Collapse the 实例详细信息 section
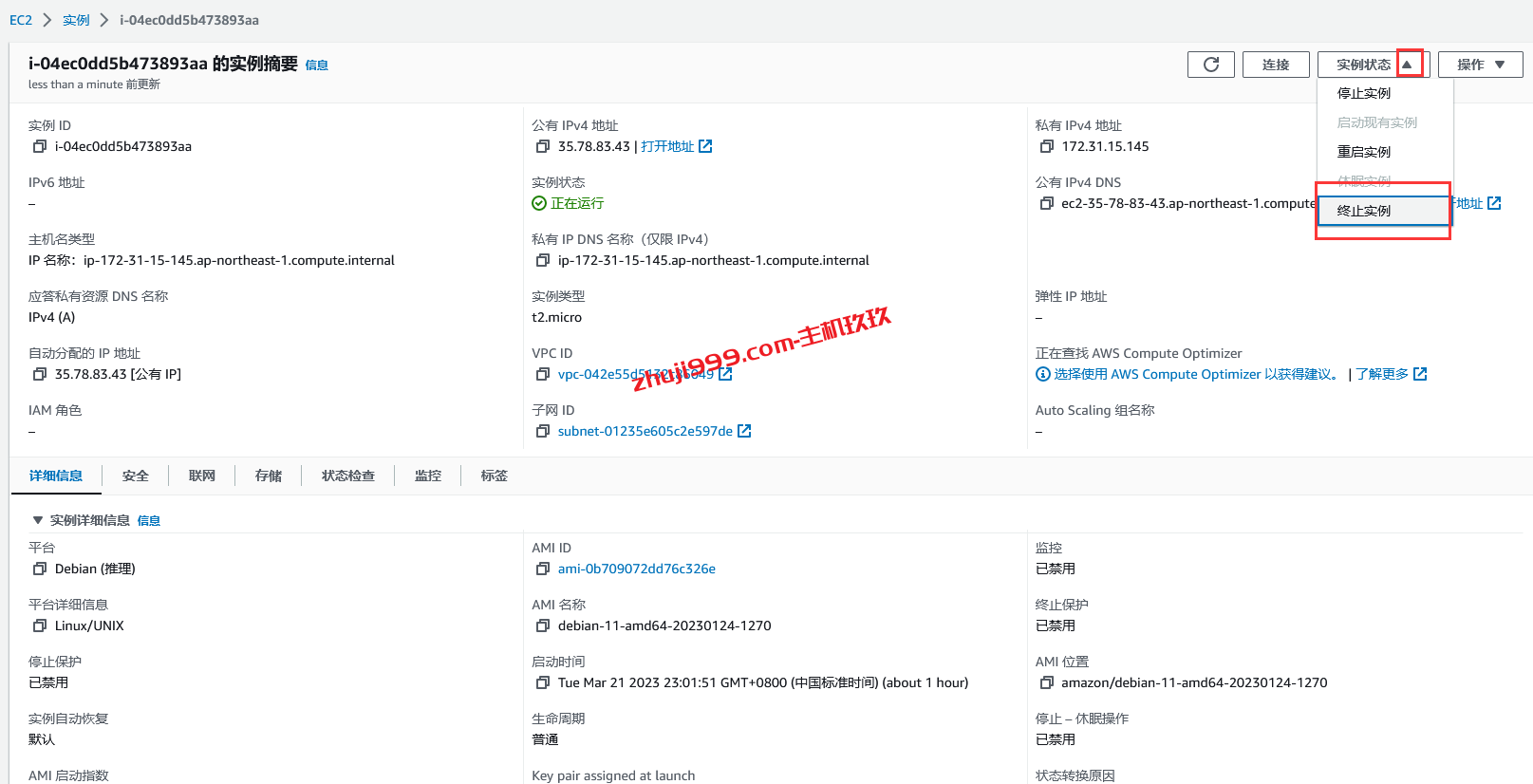Image resolution: width=1533 pixels, height=784 pixels. (38, 520)
